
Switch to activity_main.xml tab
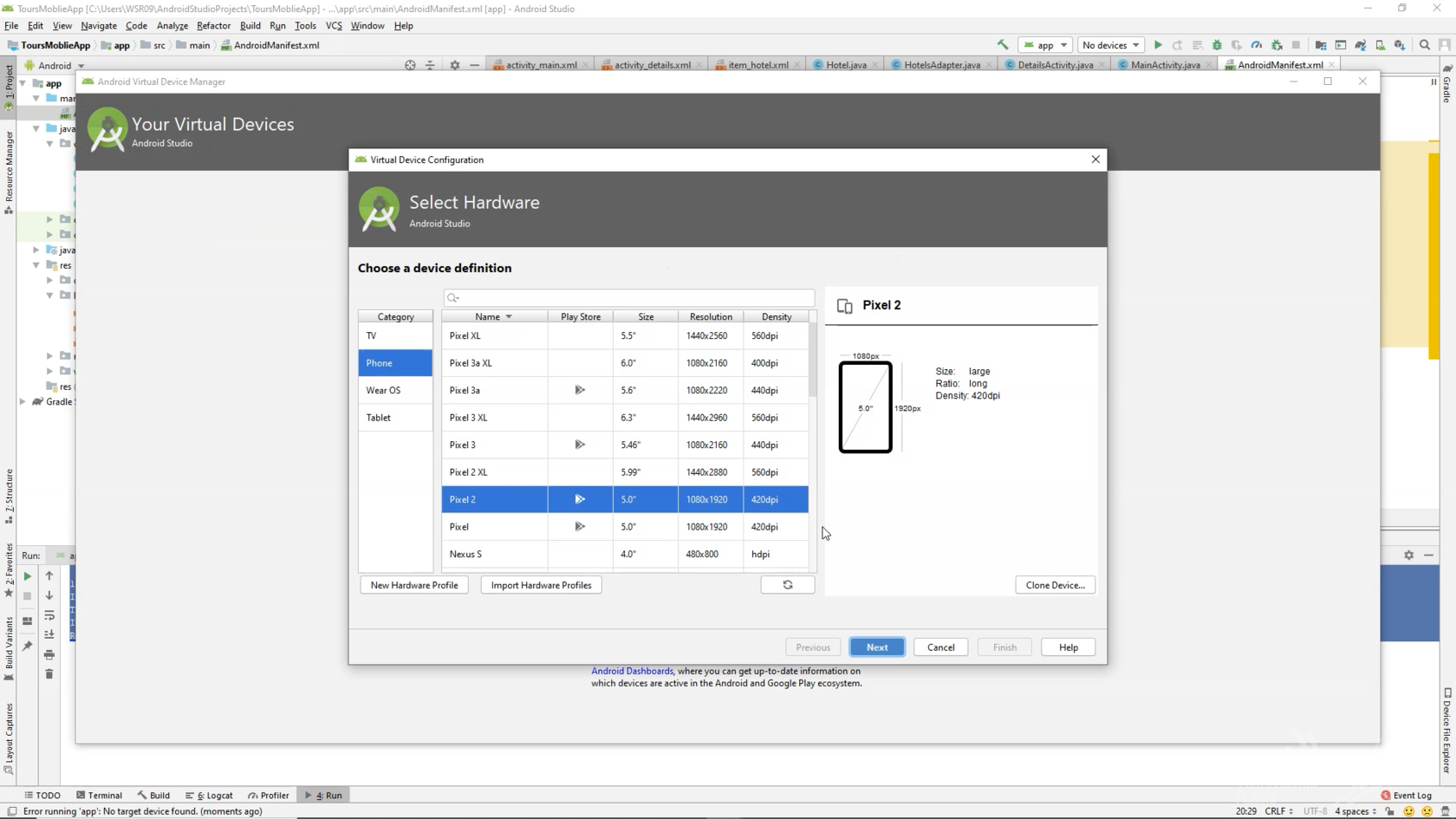(541, 65)
